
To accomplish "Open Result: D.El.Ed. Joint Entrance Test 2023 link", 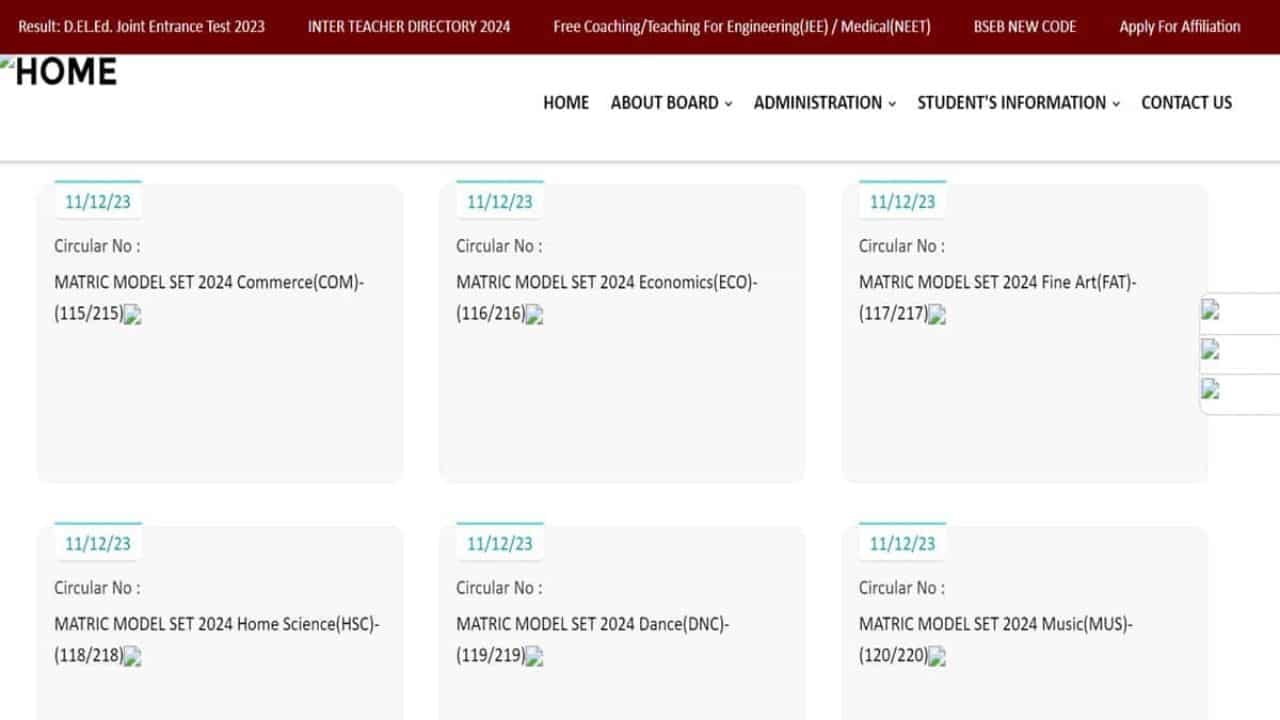I will [x=142, y=27].
